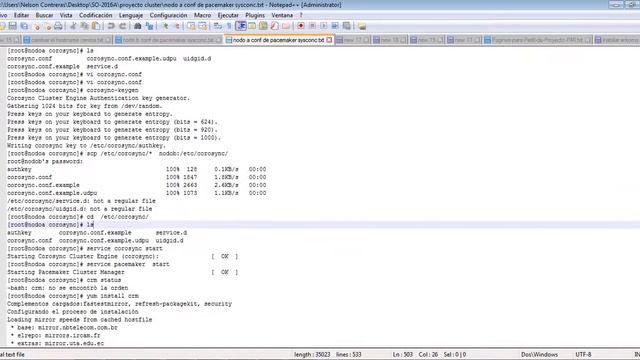Click the Paste clipboard icon
Image resolution: width=640 pixels, height=360 pixels.
96,26
